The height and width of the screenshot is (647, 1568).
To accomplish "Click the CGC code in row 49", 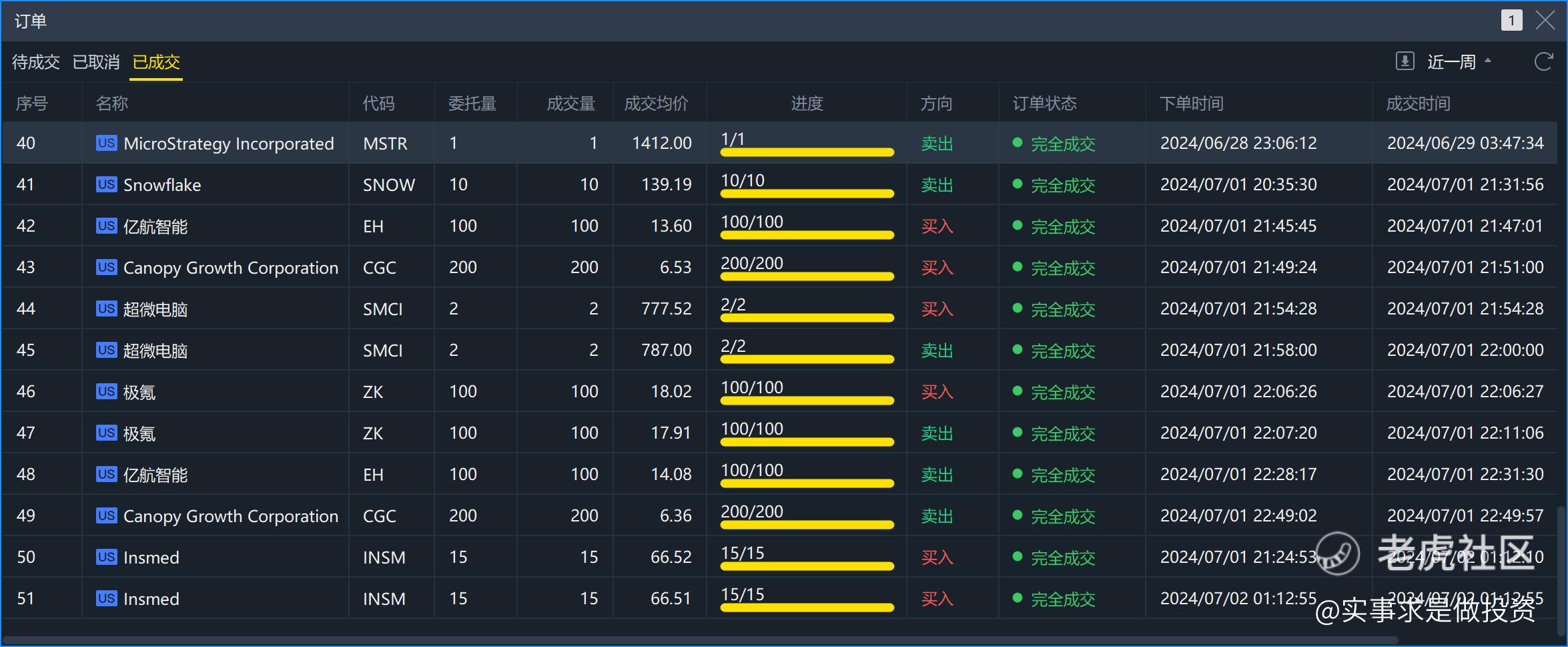I will pos(380,516).
